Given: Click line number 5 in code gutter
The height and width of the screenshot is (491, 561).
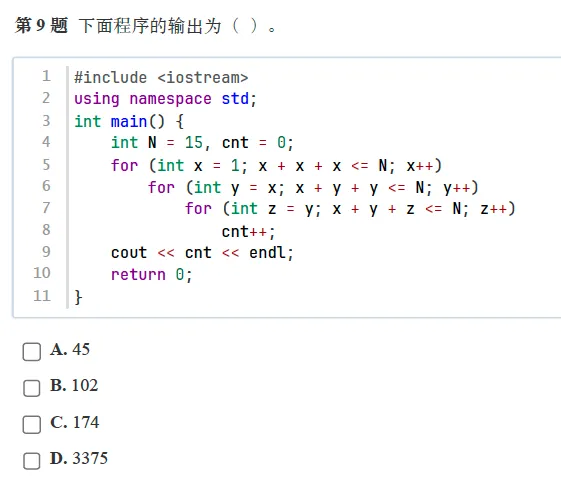Looking at the screenshot, I should point(46,165).
